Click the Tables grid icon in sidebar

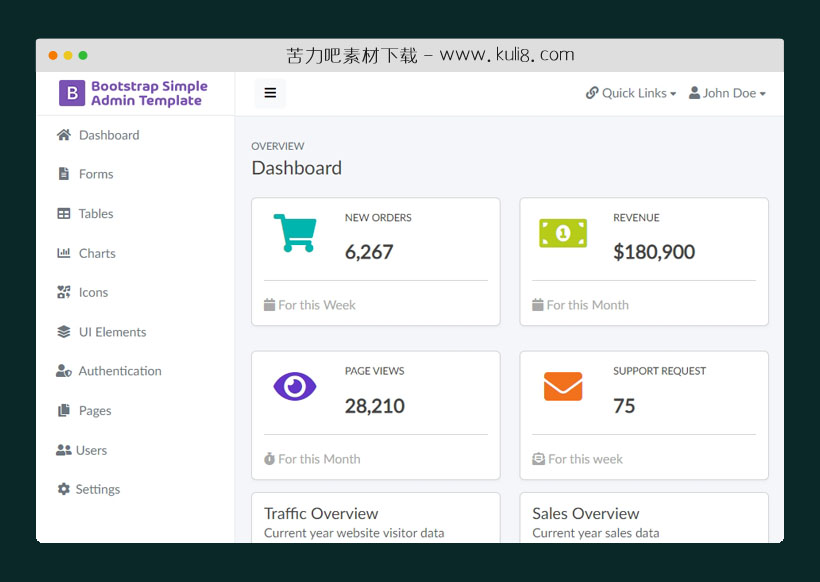click(63, 213)
